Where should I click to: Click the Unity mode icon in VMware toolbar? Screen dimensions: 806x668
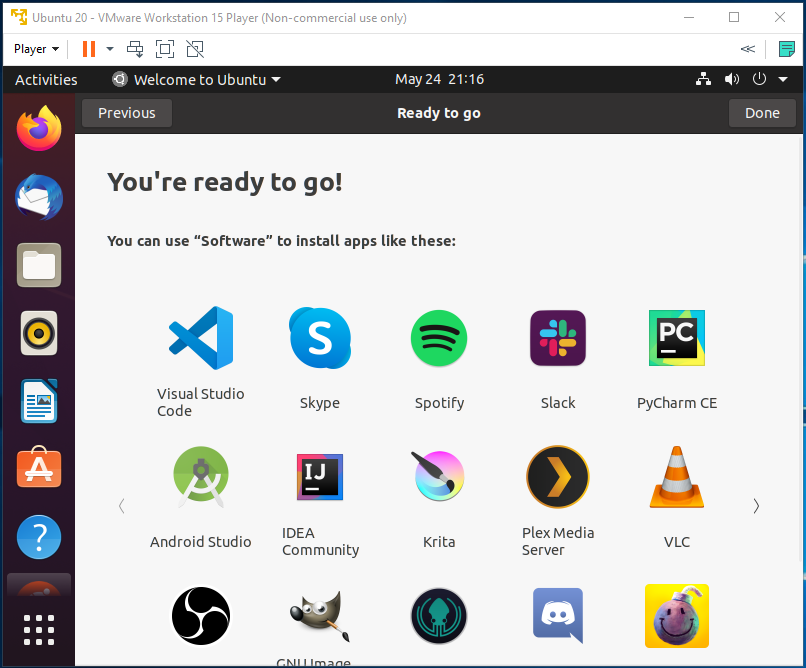pyautogui.click(x=195, y=49)
